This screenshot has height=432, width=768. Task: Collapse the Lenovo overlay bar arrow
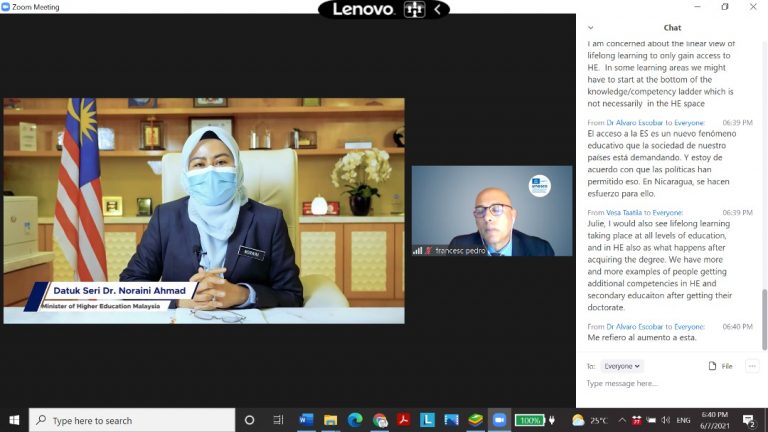436,9
